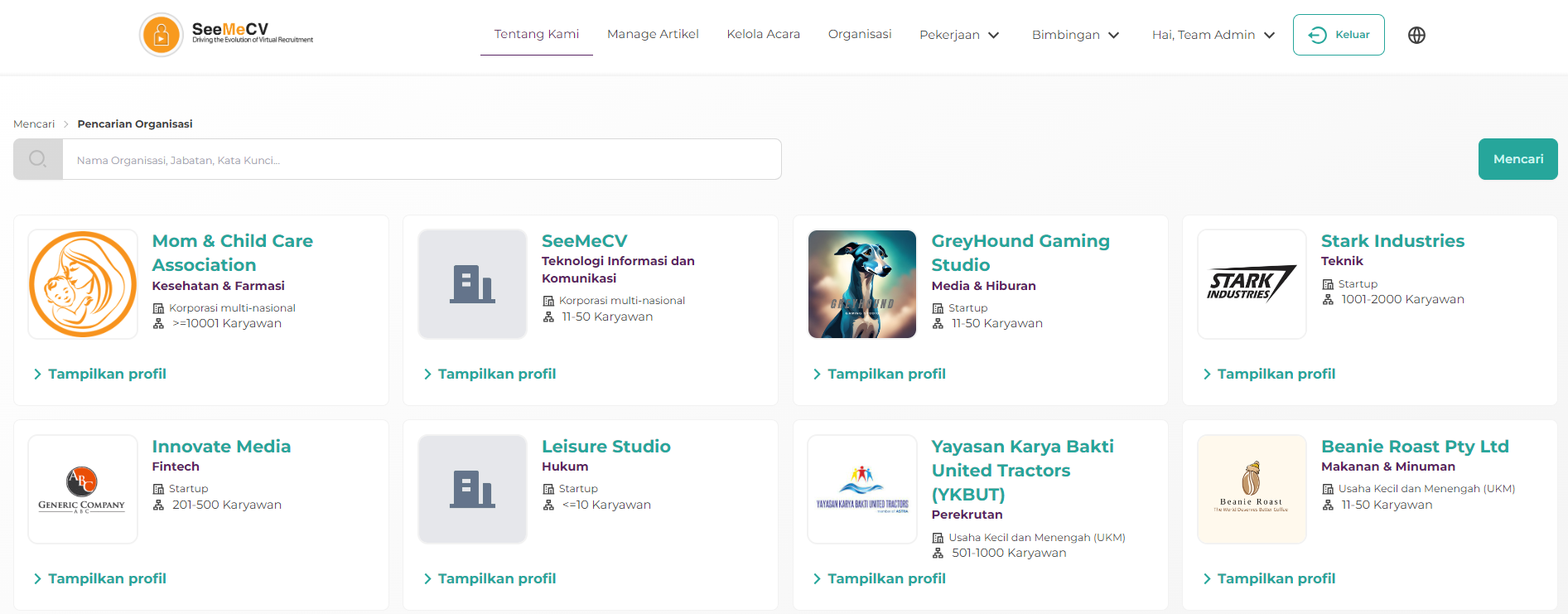Click the logout arrow icon in the Keluar button
Image resolution: width=1568 pixels, height=614 pixels.
pyautogui.click(x=1317, y=35)
